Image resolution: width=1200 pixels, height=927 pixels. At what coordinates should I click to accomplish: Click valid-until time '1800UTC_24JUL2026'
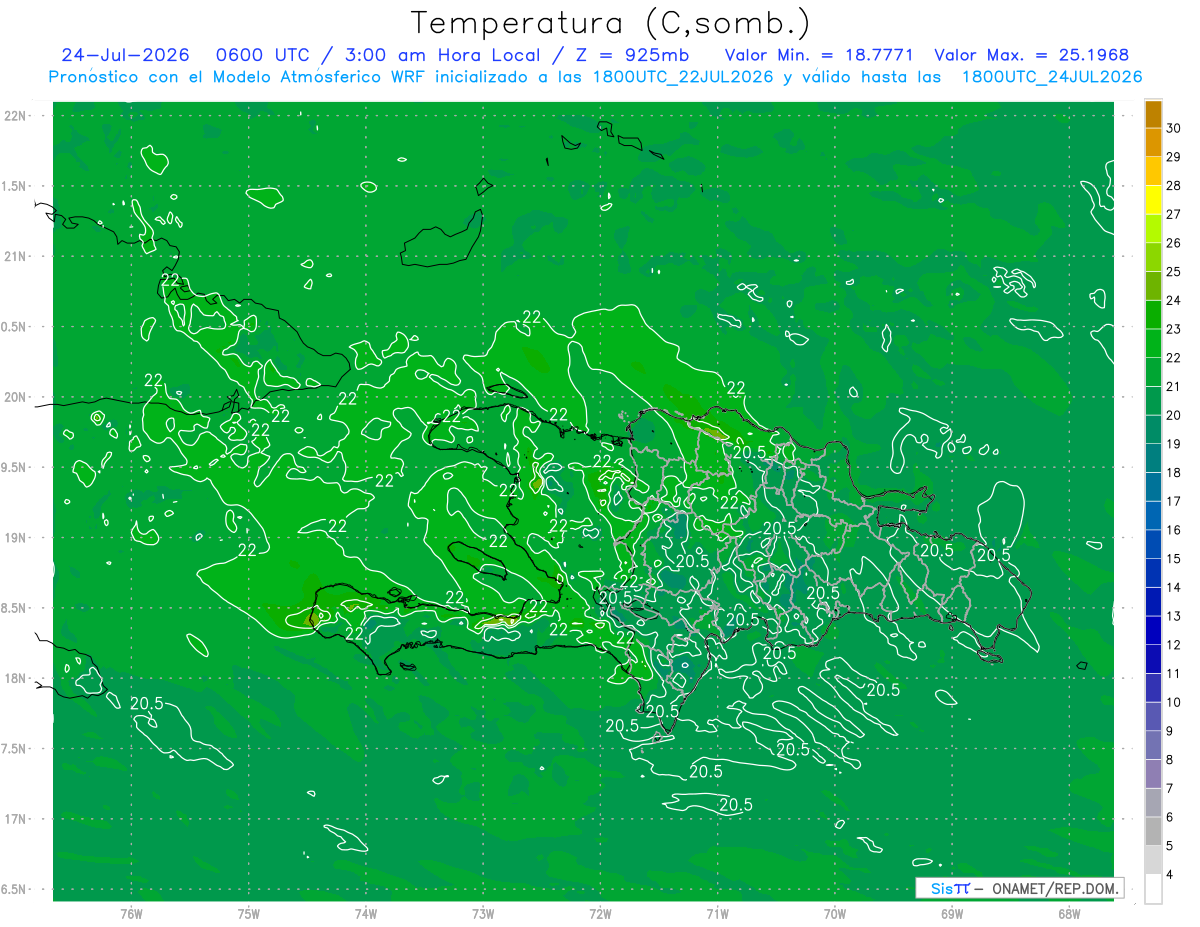1052,77
